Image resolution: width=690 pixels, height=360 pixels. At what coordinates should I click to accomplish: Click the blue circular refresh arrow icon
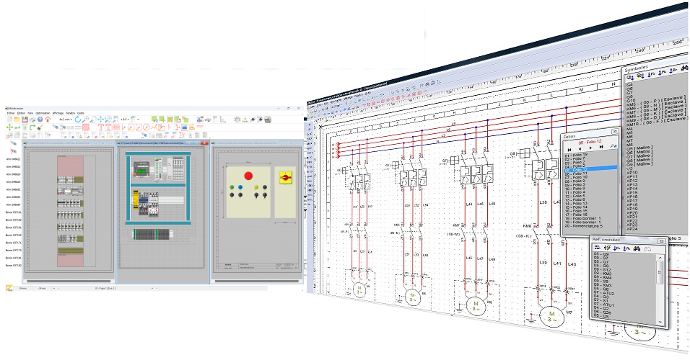point(78,119)
